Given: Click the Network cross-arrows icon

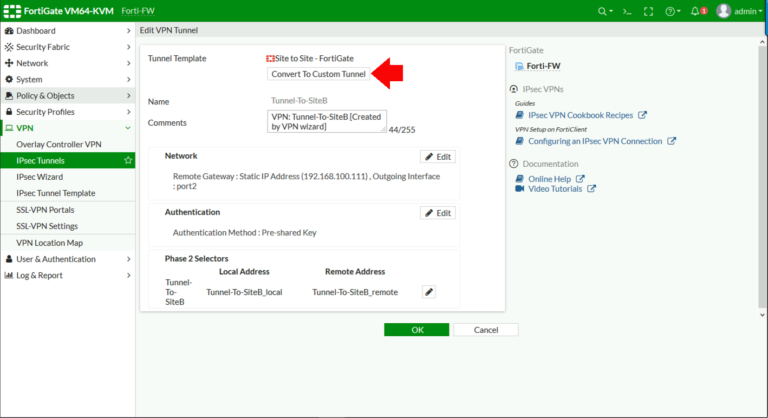Looking at the screenshot, I should click(9, 63).
